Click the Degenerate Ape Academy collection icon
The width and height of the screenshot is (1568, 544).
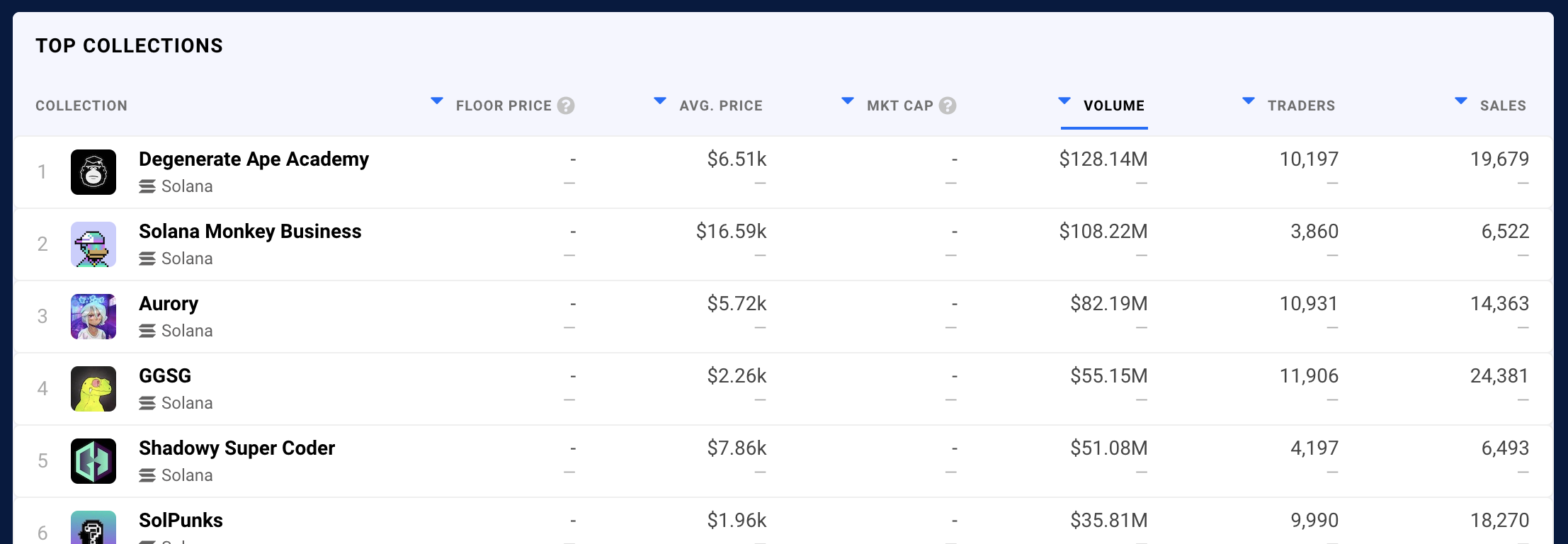point(93,172)
